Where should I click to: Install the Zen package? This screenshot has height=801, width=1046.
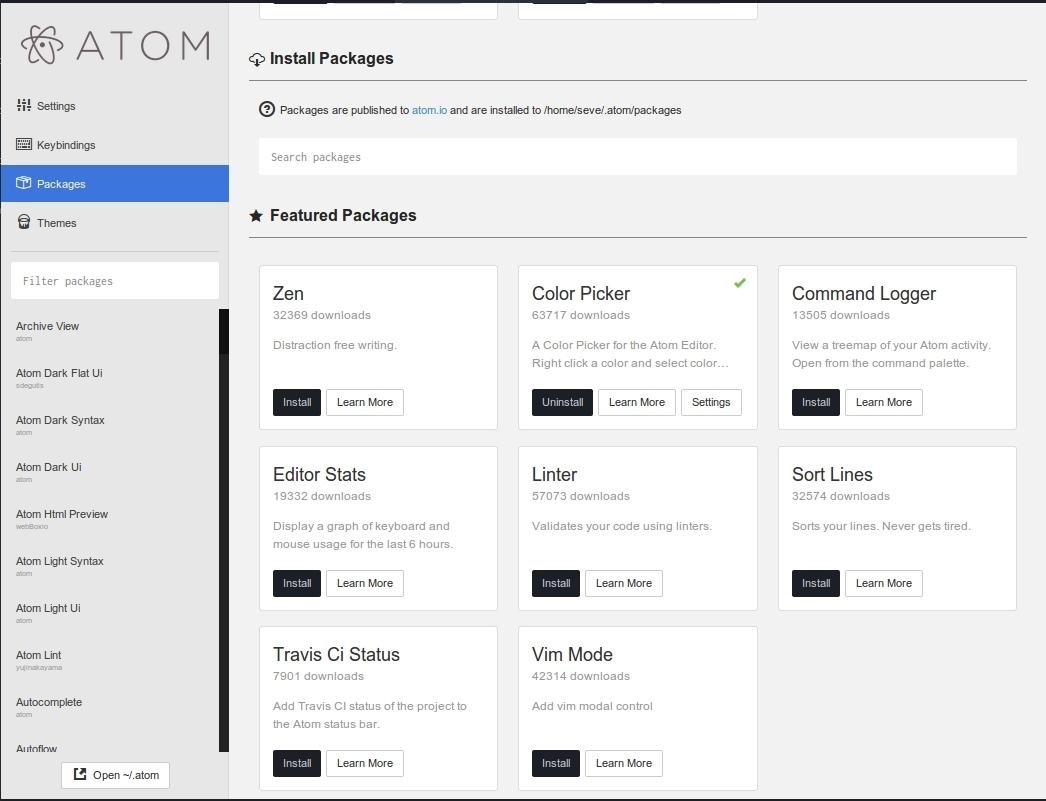click(297, 402)
